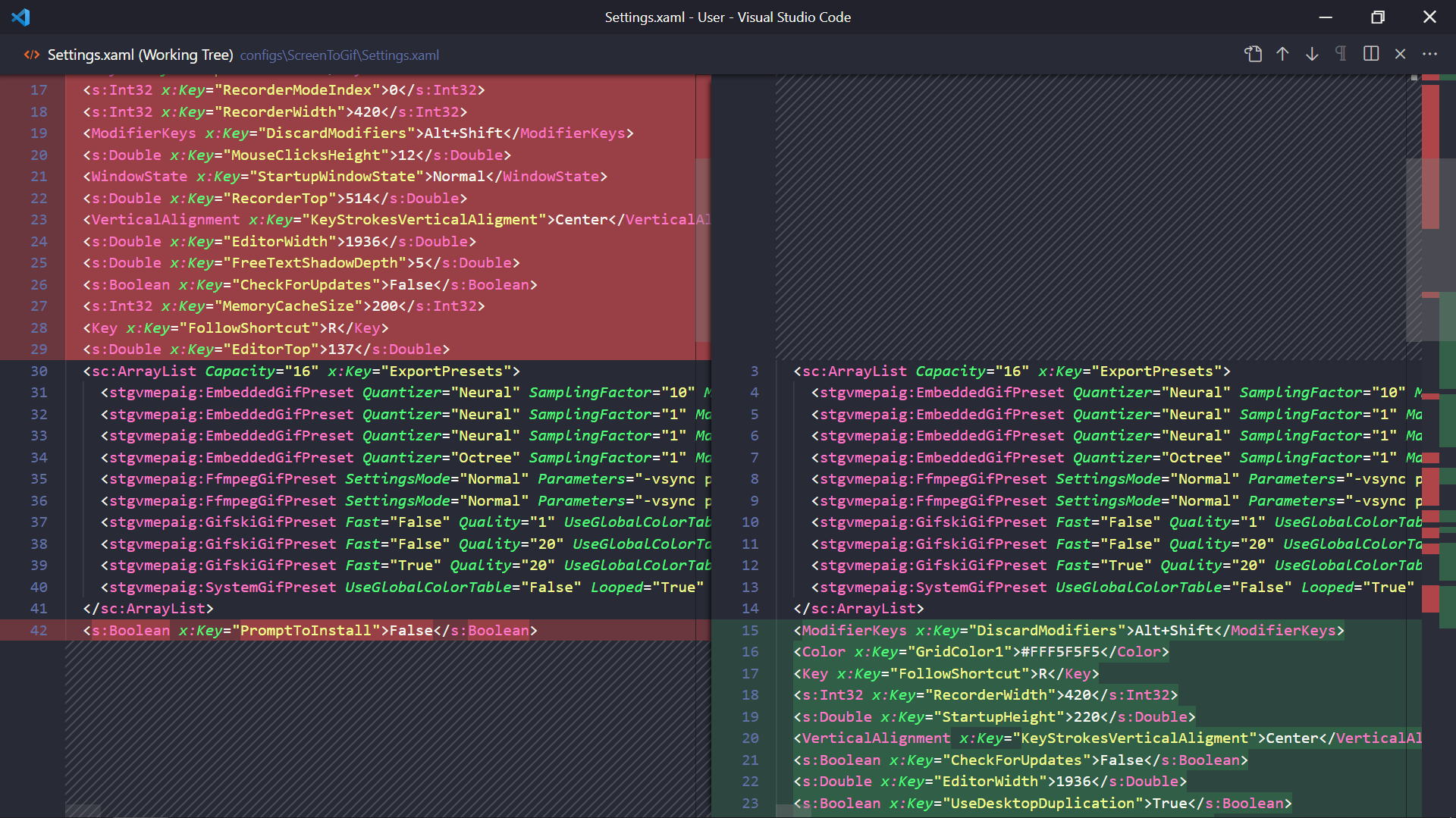Minimize the Visual Studio Code window
This screenshot has width=1456, height=818.
[x=1326, y=17]
